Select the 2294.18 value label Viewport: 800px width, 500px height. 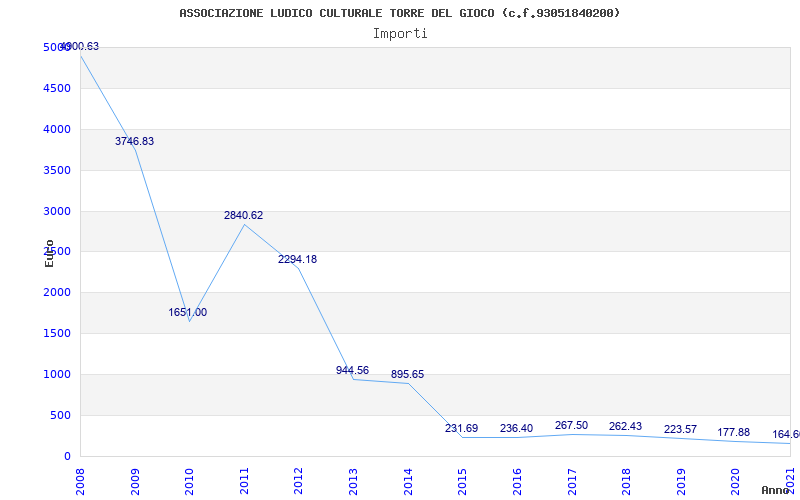click(x=297, y=259)
